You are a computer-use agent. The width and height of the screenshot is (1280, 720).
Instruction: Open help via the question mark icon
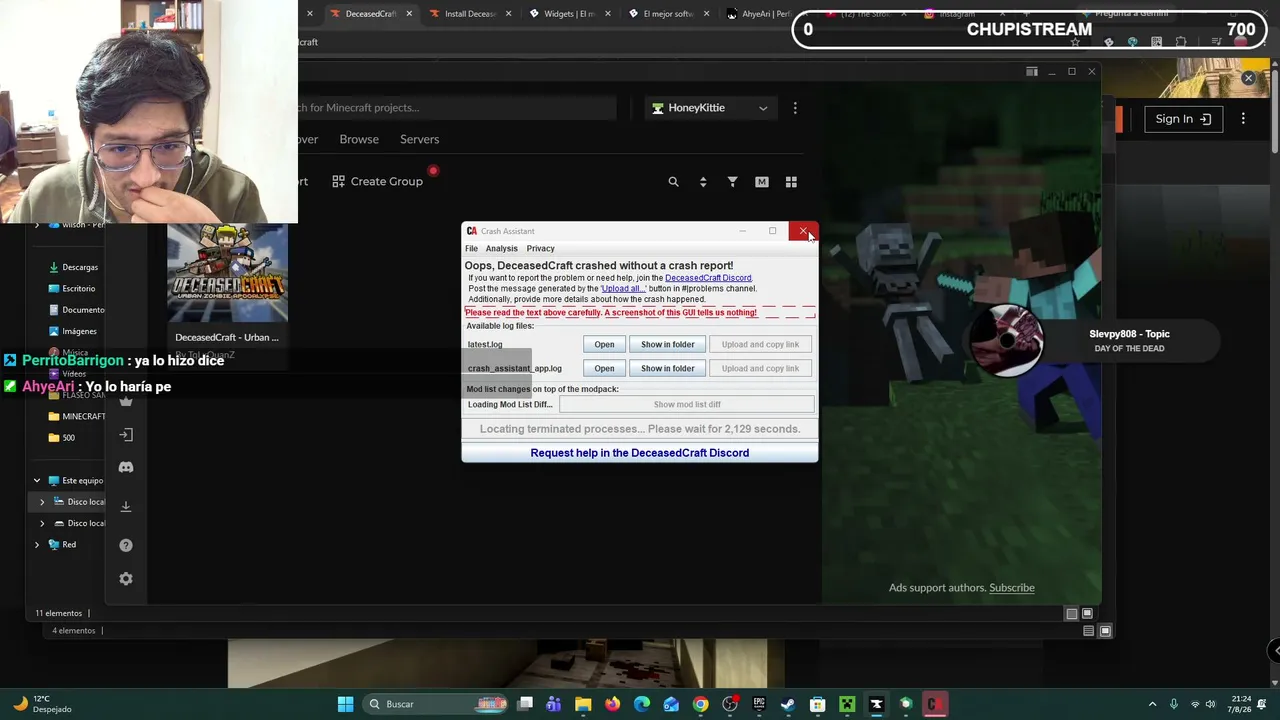[x=126, y=545]
